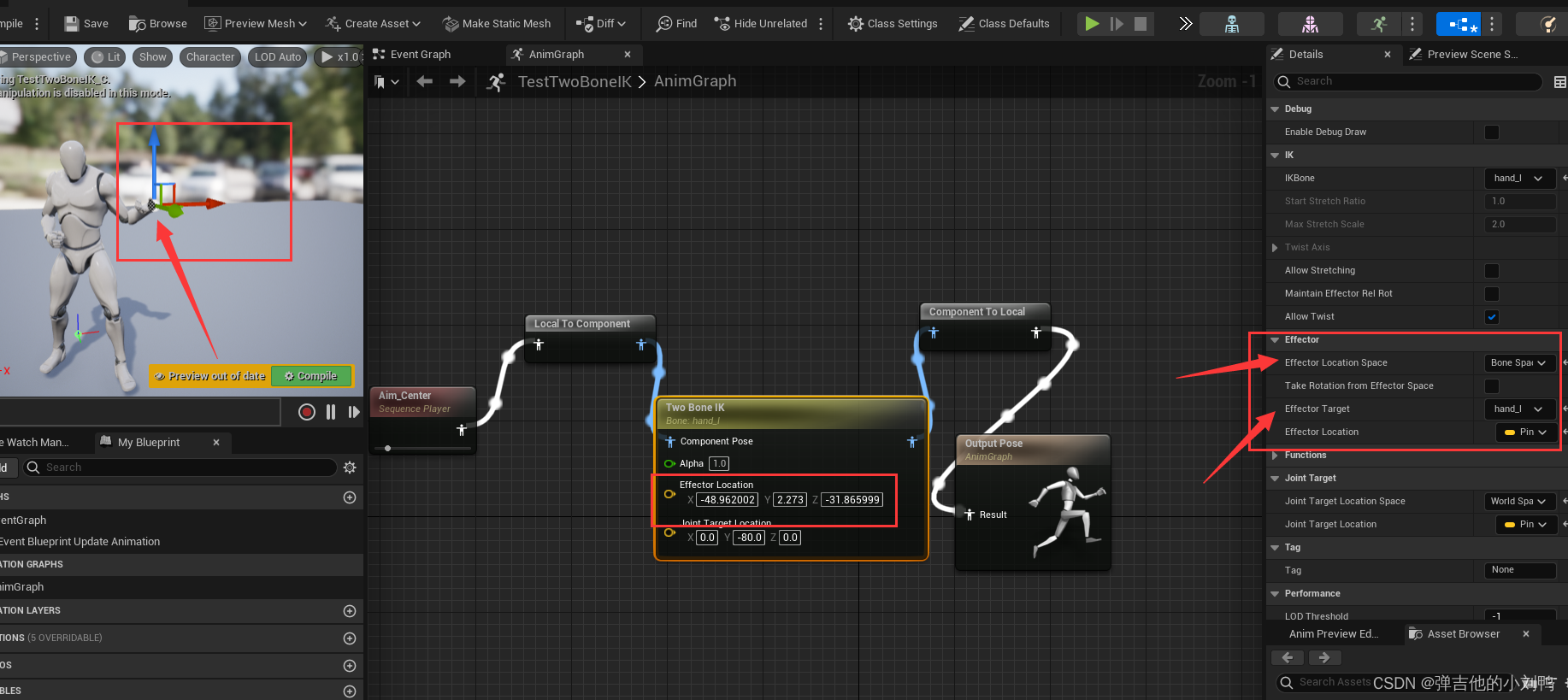Image resolution: width=1568 pixels, height=700 pixels.
Task: Click the green Compile button in viewport
Action: click(x=311, y=376)
